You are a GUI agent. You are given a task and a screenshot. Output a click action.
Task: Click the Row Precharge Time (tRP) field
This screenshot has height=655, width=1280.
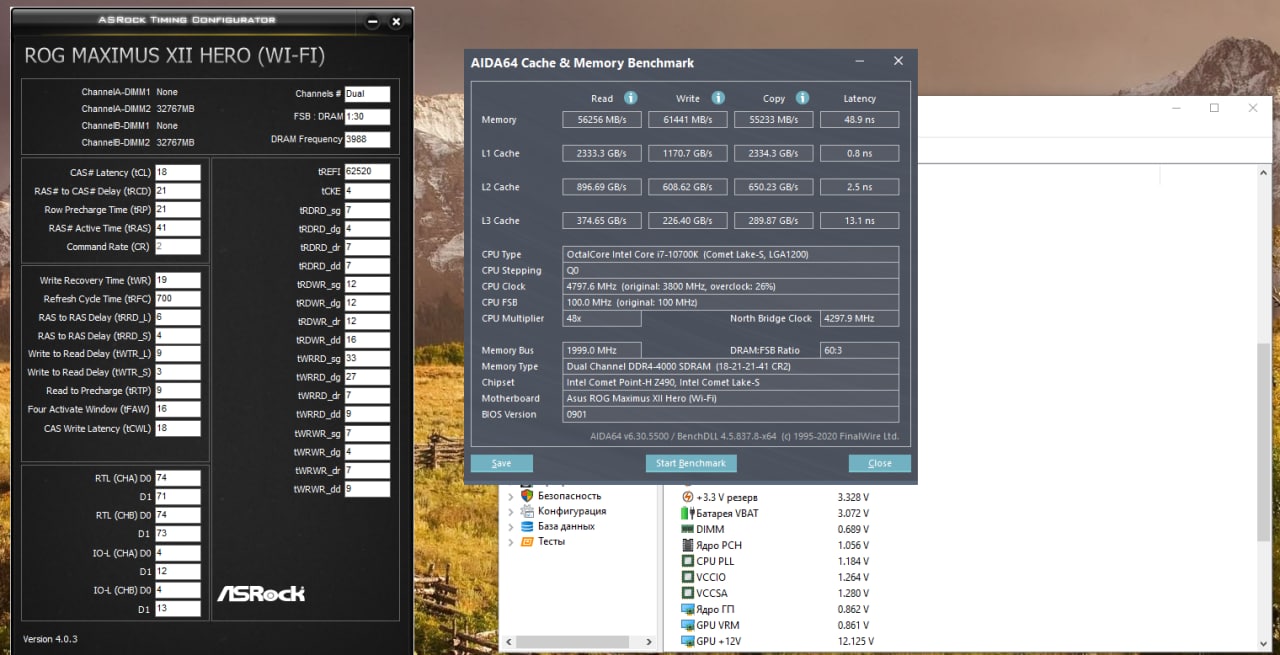click(x=178, y=210)
